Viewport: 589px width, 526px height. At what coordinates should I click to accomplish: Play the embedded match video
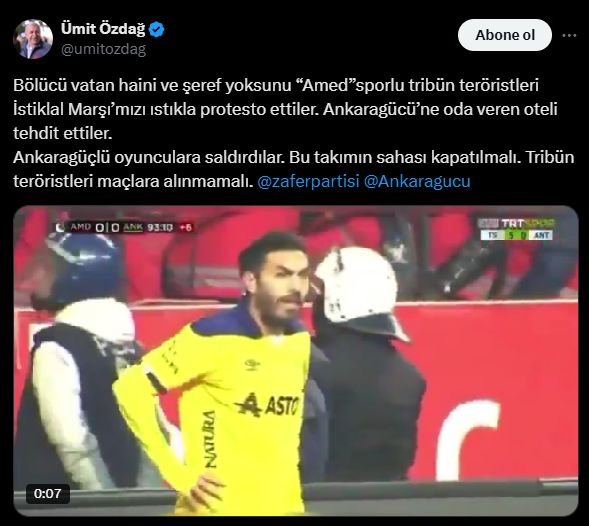pyautogui.click(x=296, y=361)
